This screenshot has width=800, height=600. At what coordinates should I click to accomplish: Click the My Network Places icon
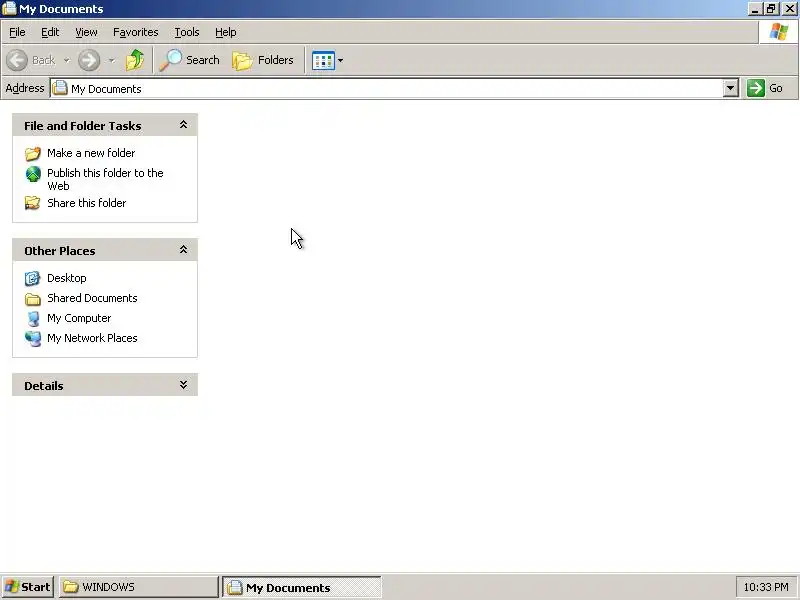[x=33, y=338]
